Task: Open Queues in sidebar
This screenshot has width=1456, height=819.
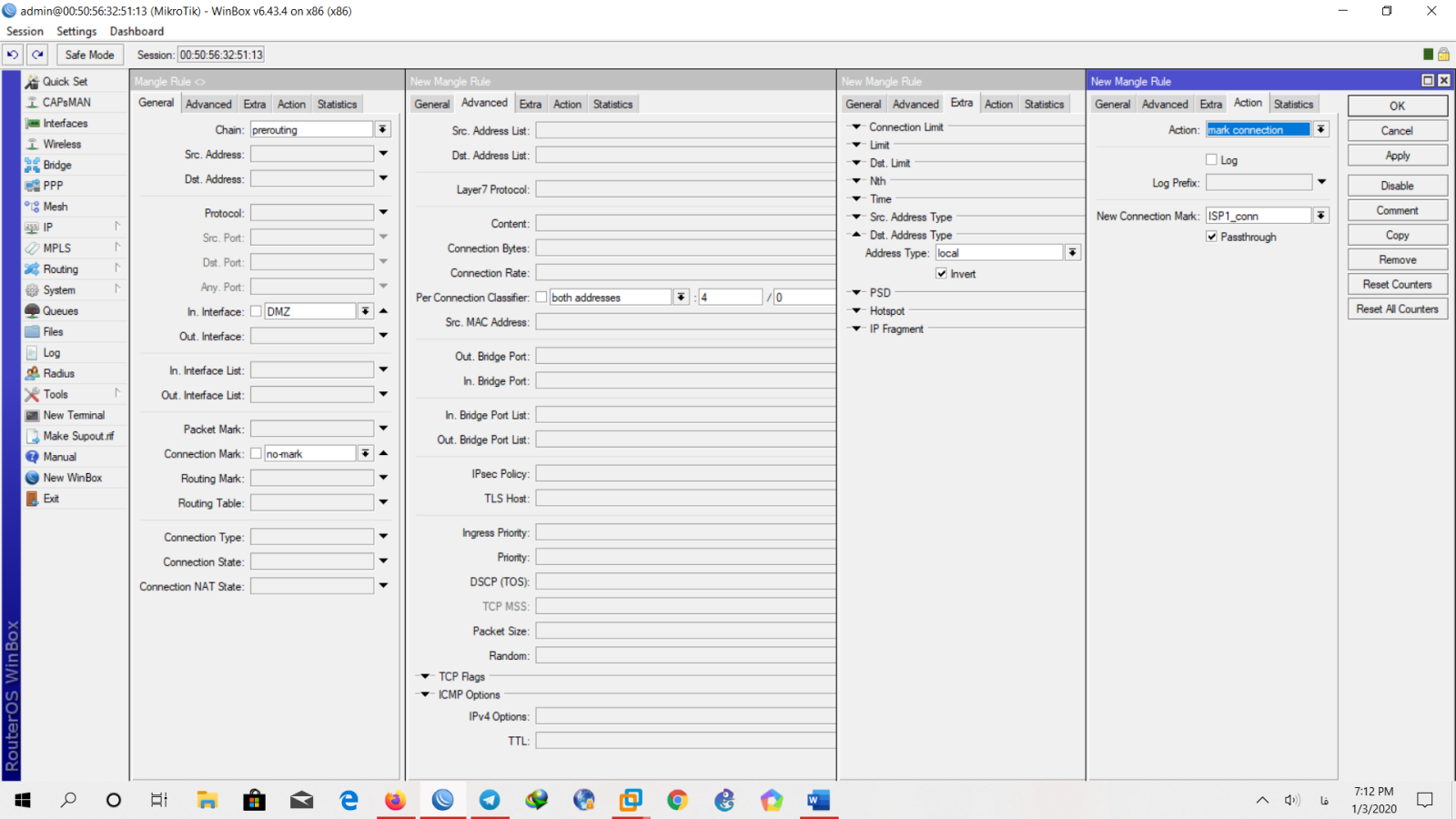Action: (60, 311)
